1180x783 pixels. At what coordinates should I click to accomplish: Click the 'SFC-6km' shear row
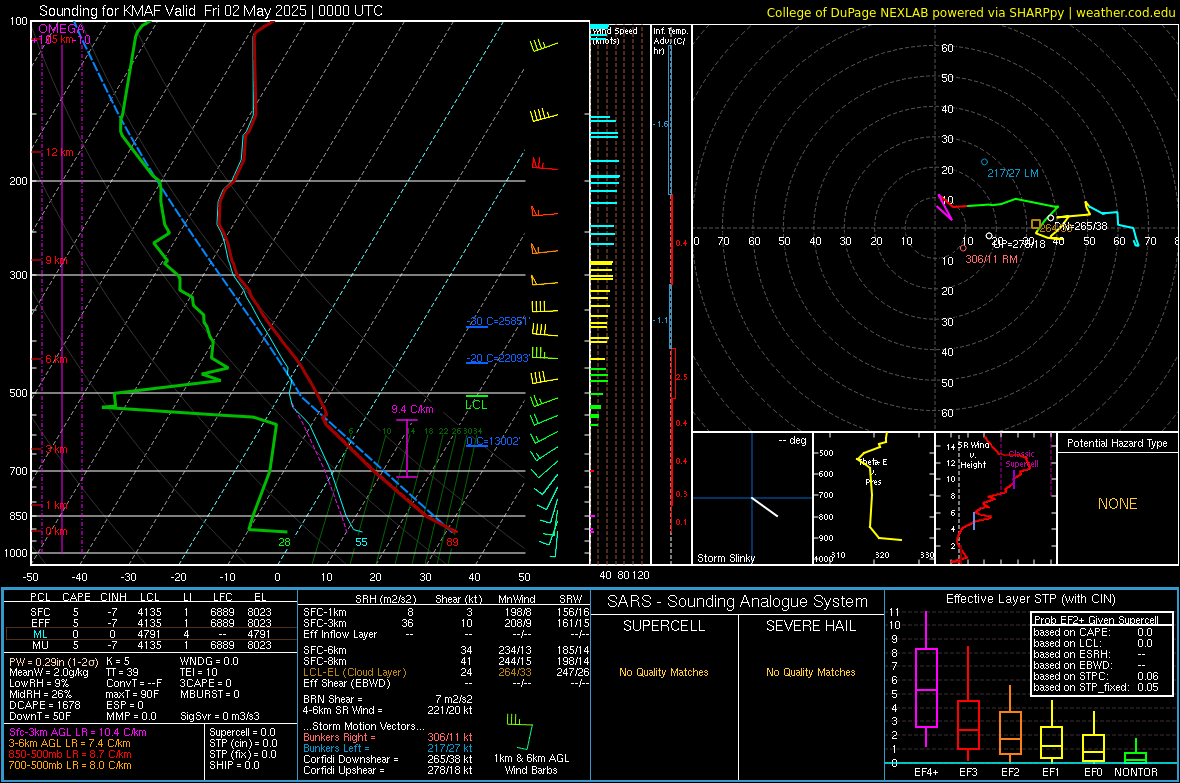pos(446,650)
